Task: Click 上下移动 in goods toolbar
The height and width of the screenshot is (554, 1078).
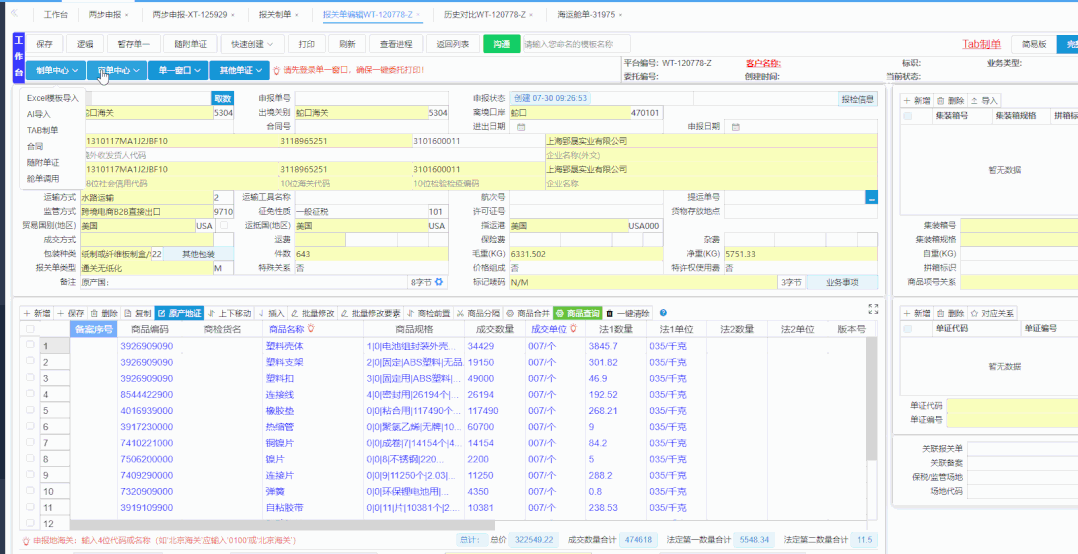Action: click(x=230, y=313)
